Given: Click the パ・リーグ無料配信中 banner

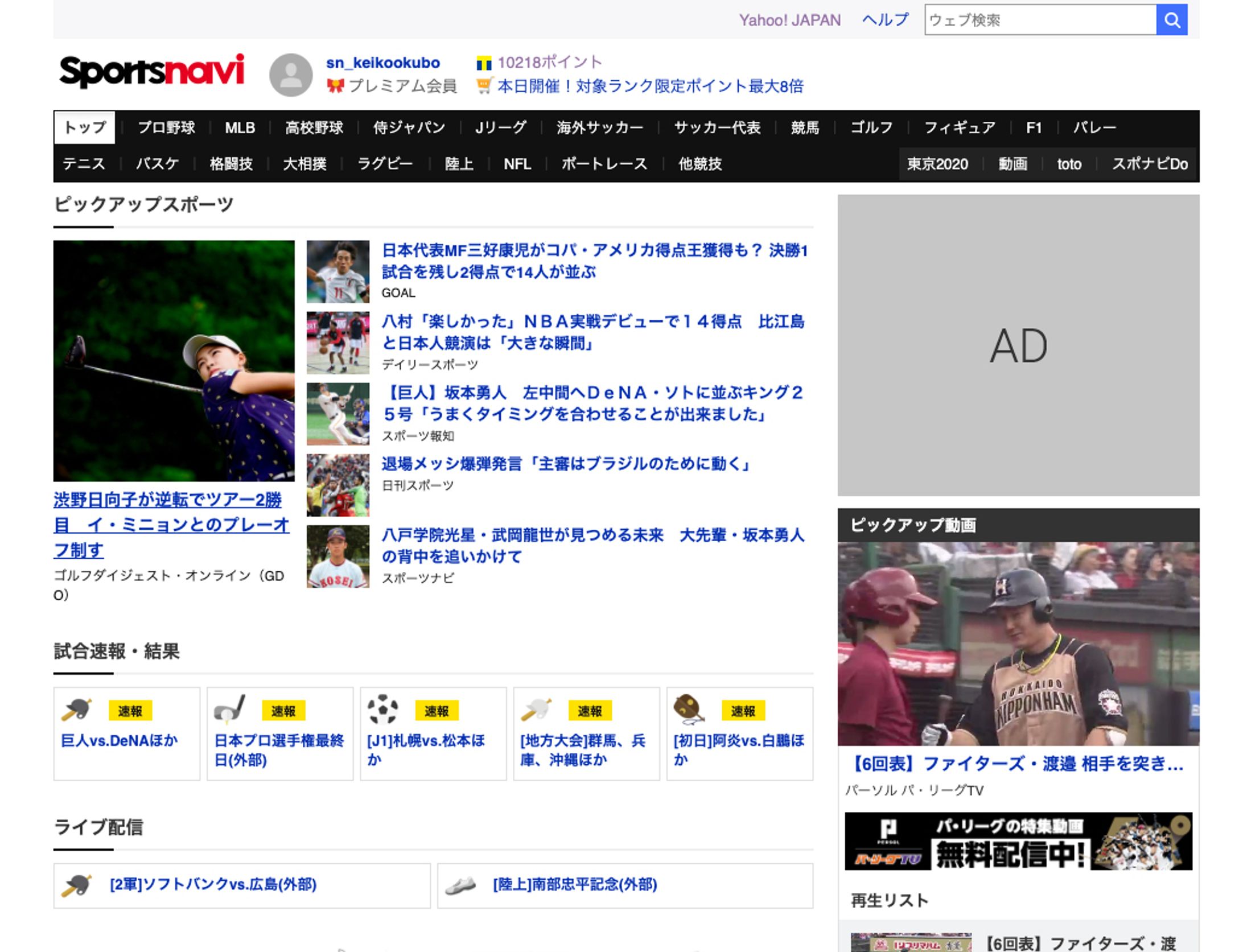Looking at the screenshot, I should (1018, 841).
